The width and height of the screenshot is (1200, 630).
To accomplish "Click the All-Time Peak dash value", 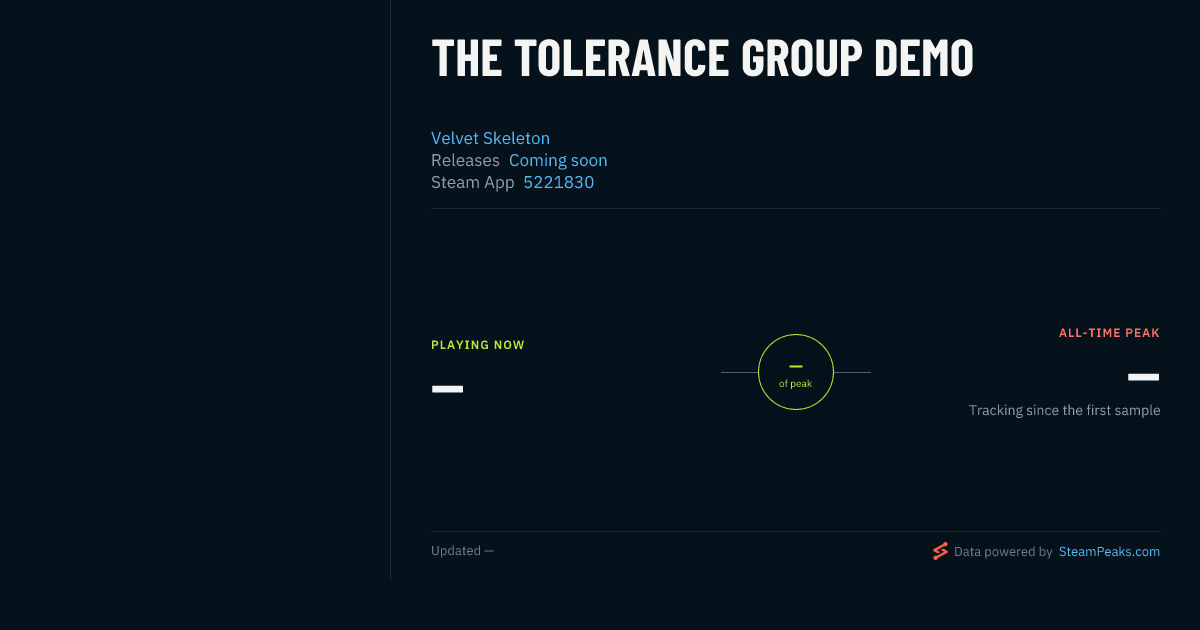I will [1144, 377].
